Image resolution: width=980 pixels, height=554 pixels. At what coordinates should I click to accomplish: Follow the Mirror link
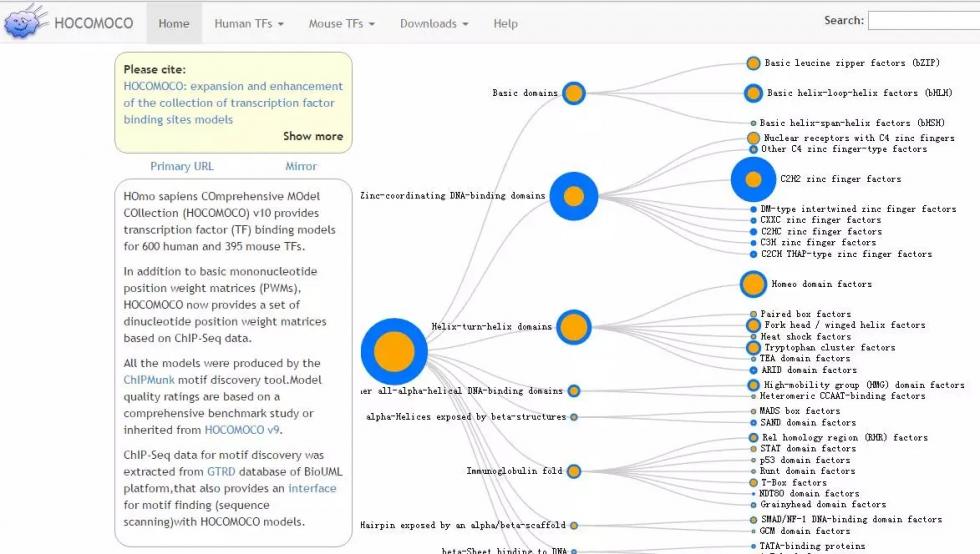pos(301,166)
